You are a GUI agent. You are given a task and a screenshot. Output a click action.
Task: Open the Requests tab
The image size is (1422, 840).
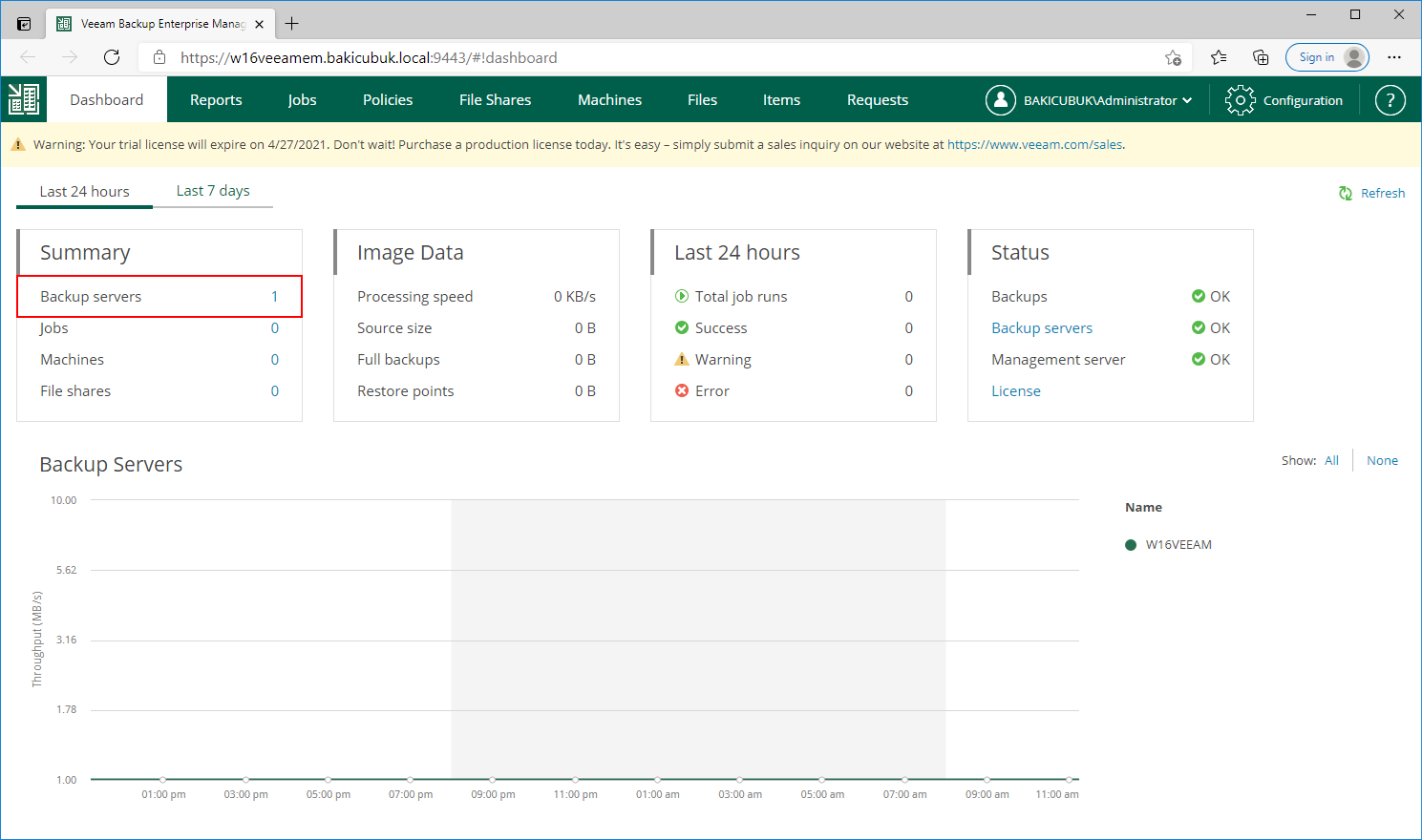878,99
